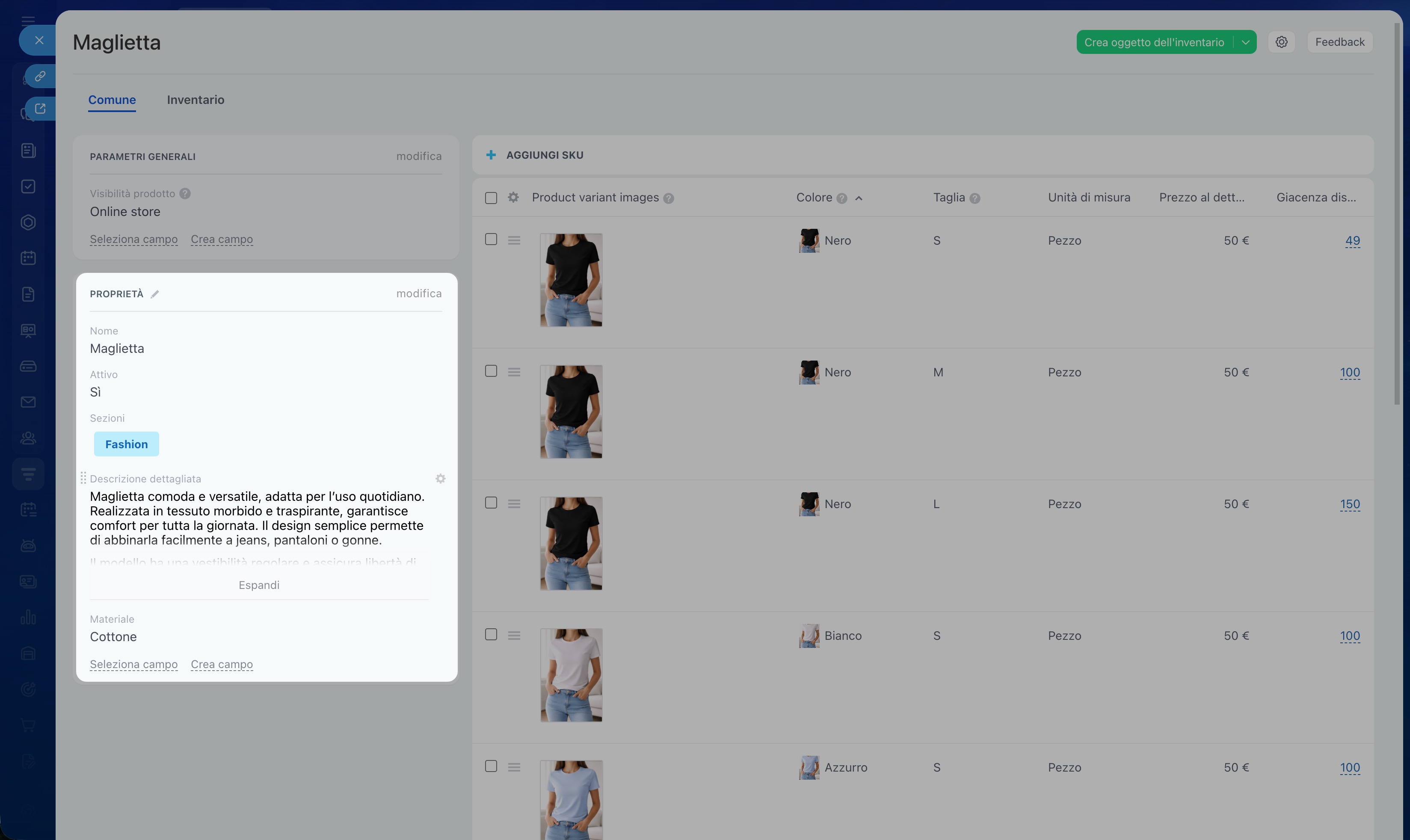Click the plus icon beside AGGIUNGI SKU

click(x=491, y=154)
